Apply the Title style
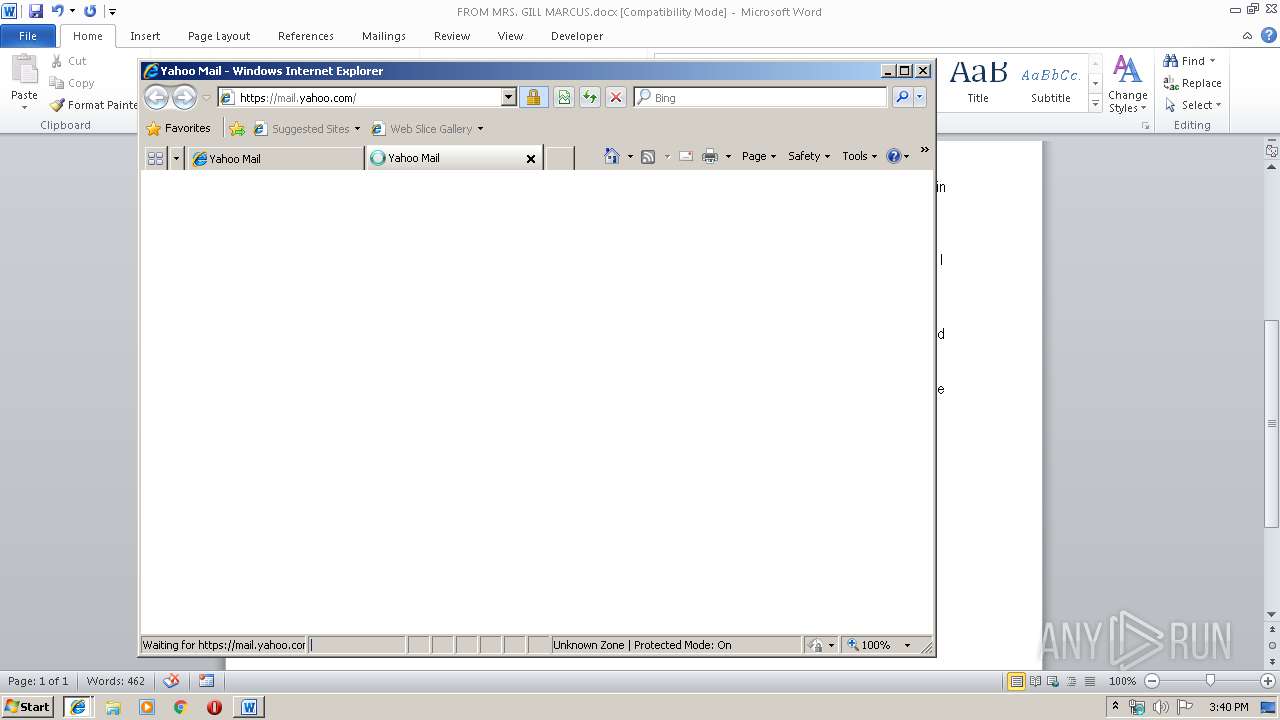This screenshot has height=720, width=1280. (x=978, y=82)
